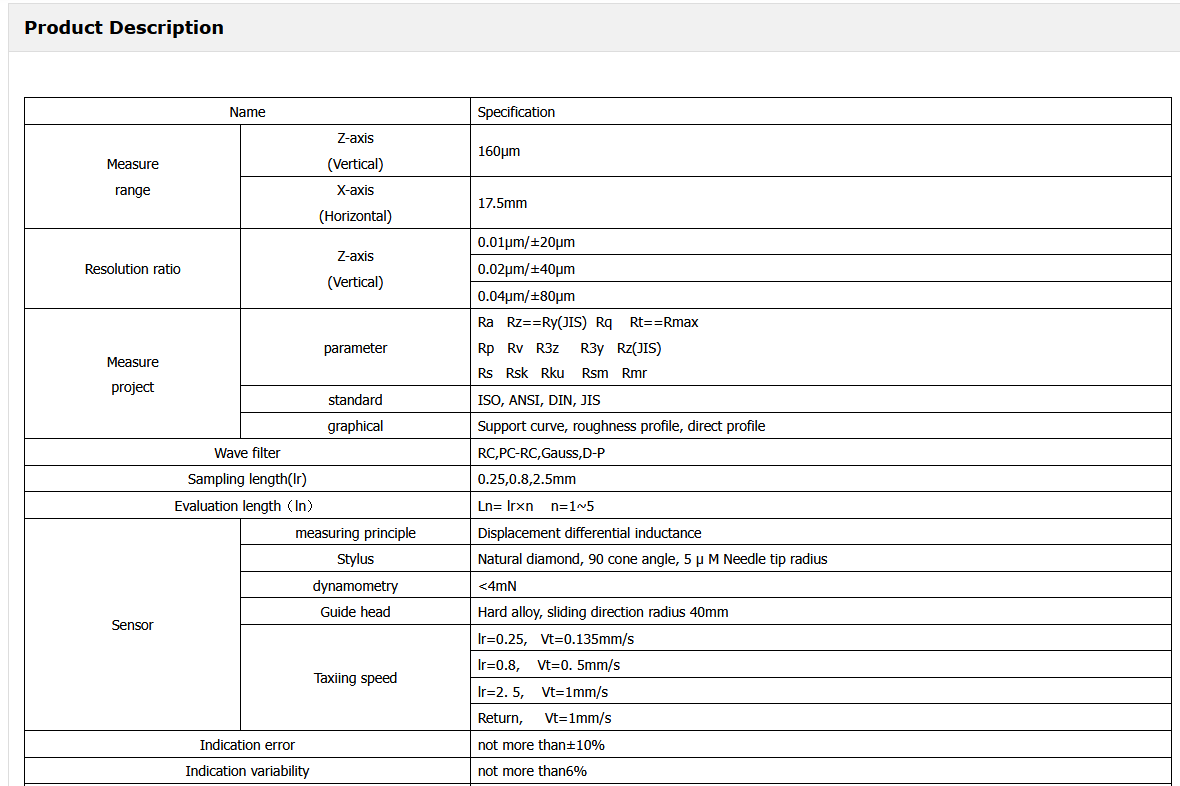Click the graphical row label
1180x786 pixels.
click(x=355, y=426)
